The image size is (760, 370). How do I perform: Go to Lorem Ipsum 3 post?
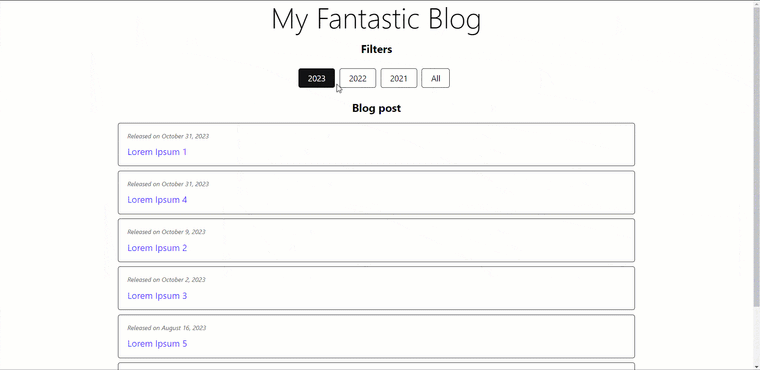coord(157,296)
